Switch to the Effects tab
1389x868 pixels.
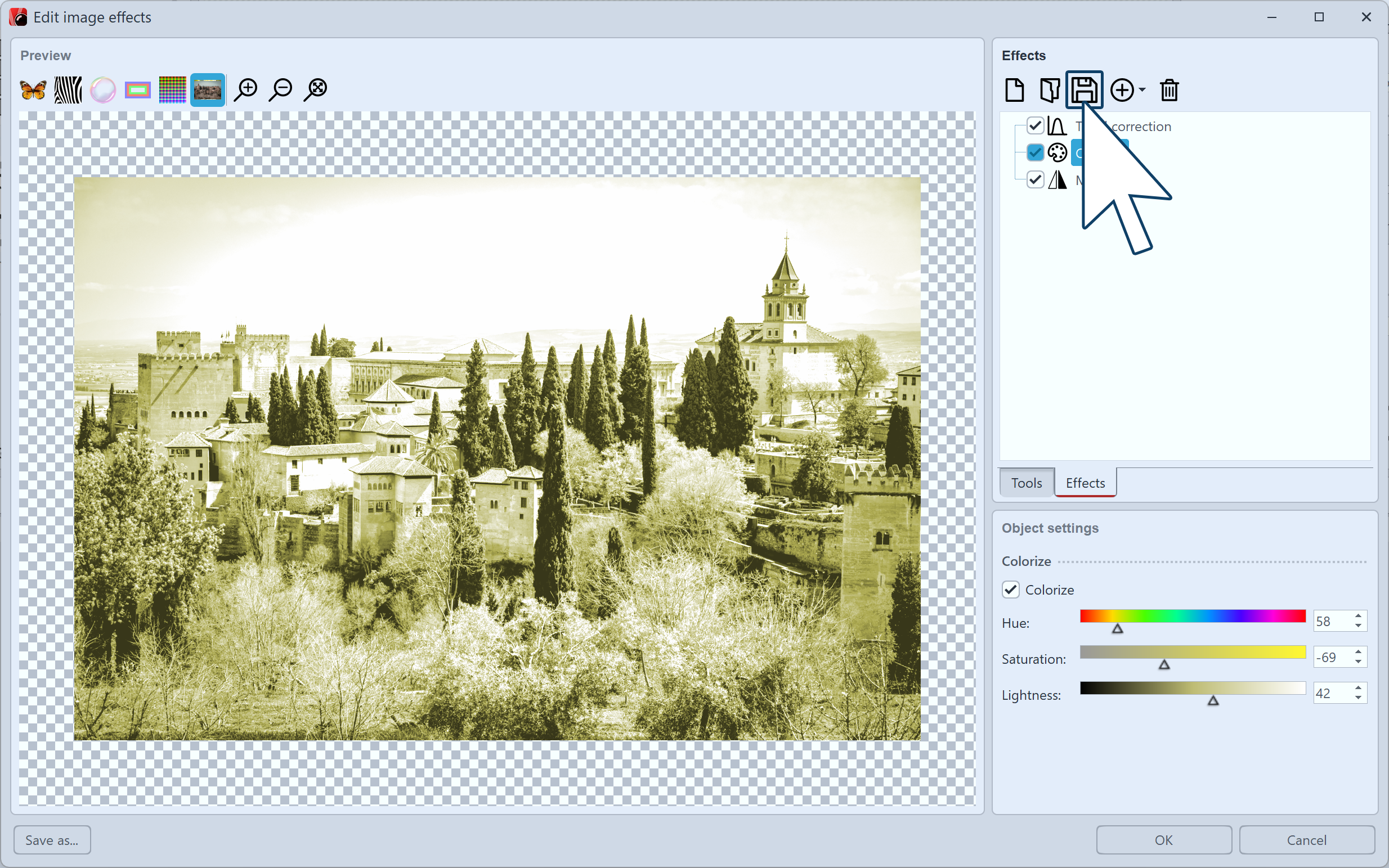1084,483
